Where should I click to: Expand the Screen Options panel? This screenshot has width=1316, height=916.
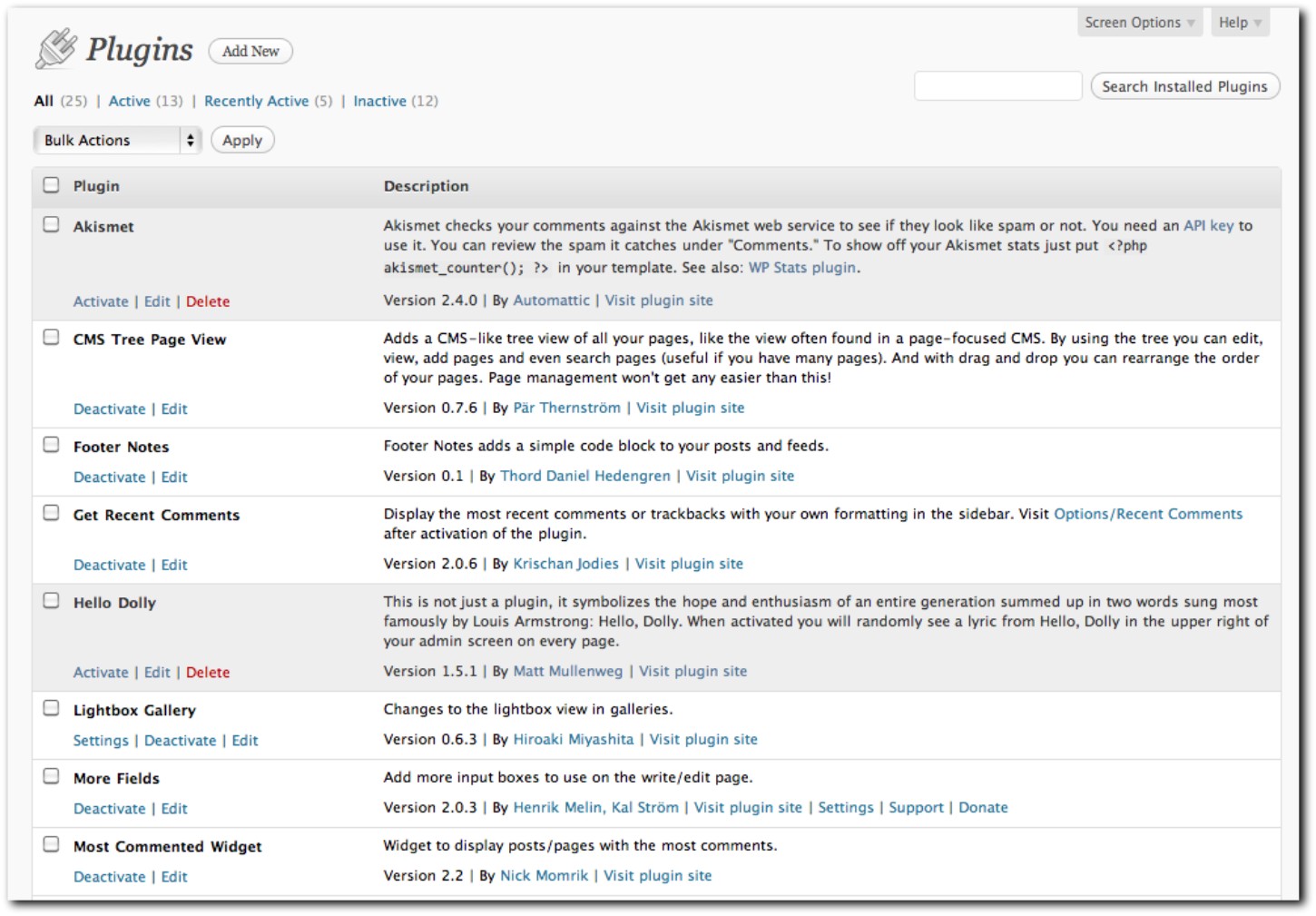(1140, 23)
